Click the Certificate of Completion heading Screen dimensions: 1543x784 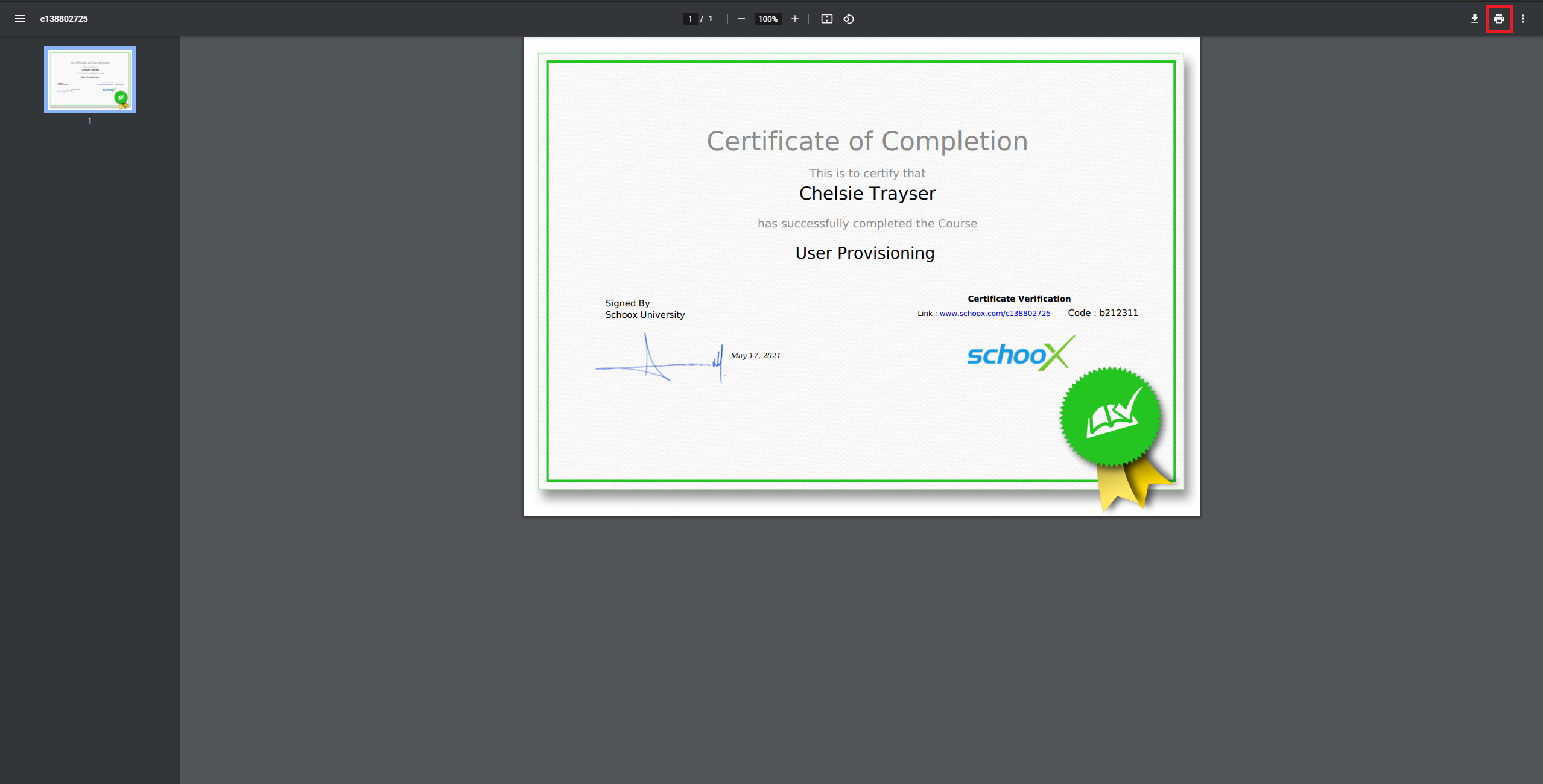point(867,141)
